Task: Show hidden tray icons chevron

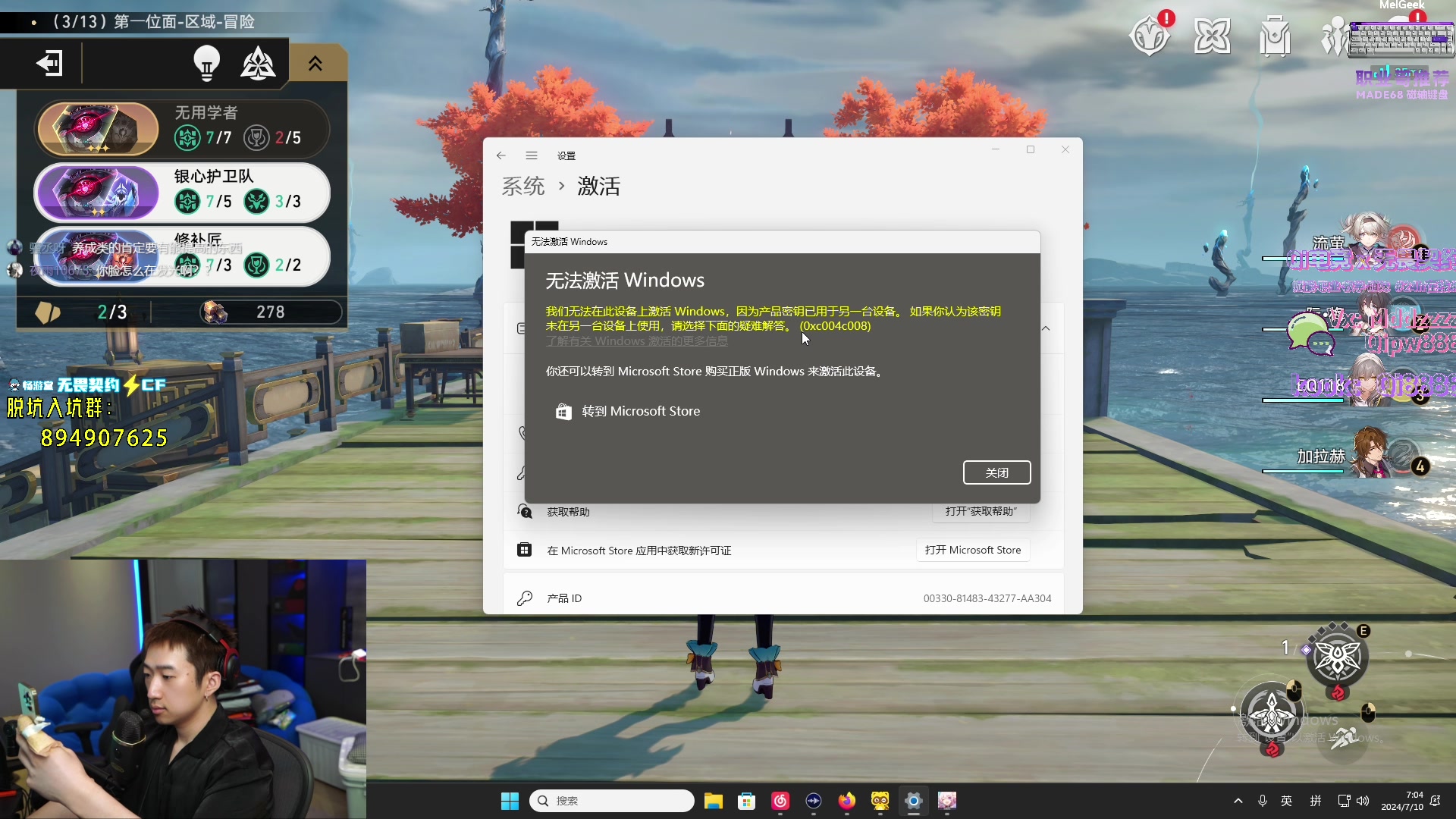Action: point(1238,801)
